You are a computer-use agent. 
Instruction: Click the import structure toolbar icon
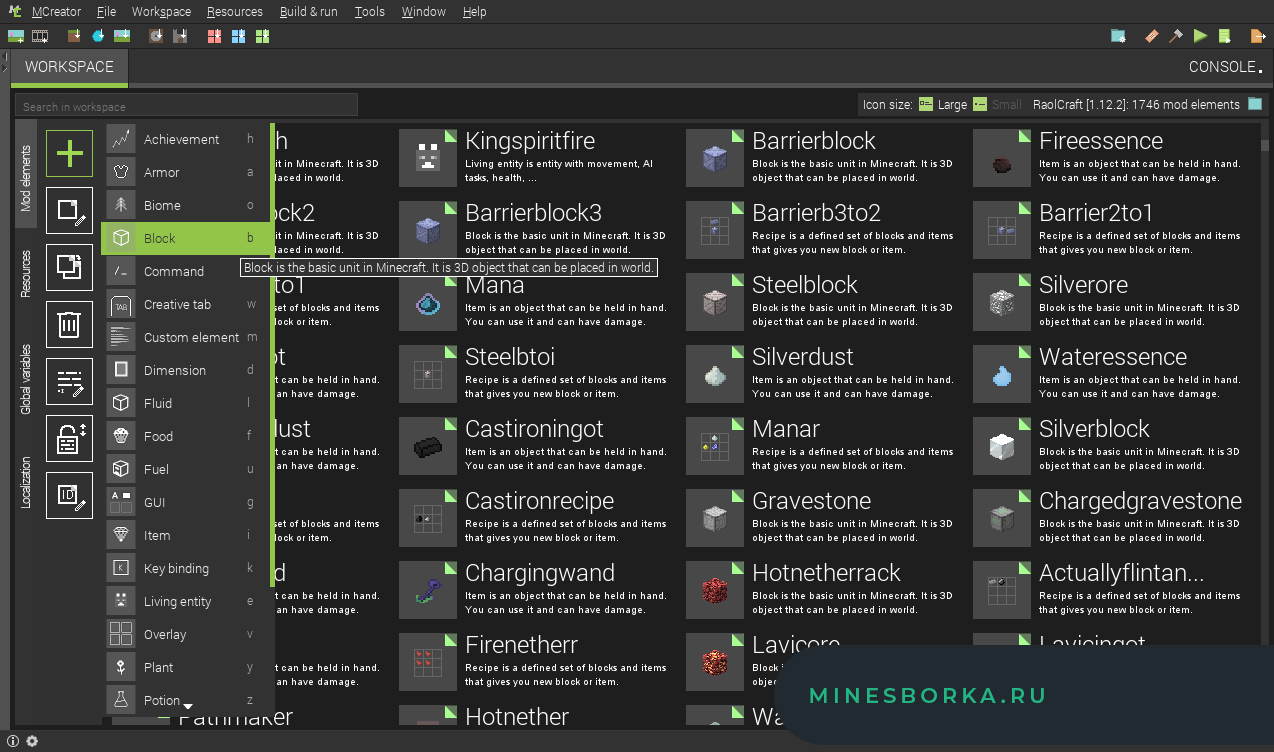(x=180, y=36)
